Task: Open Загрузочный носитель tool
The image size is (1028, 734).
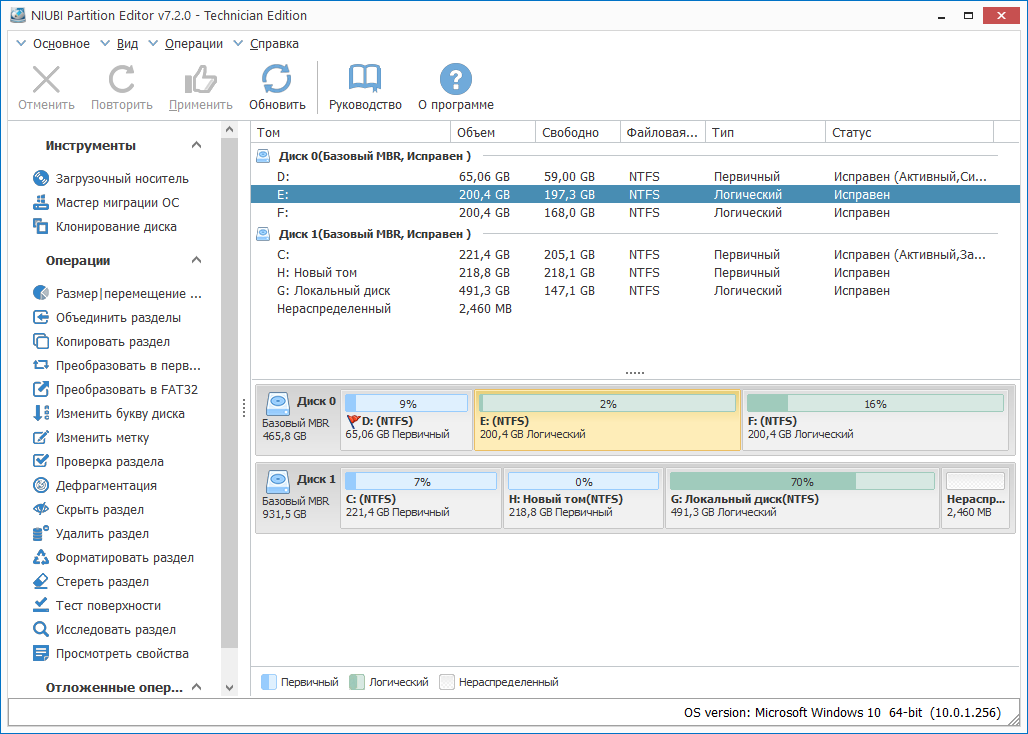Action: tap(121, 179)
